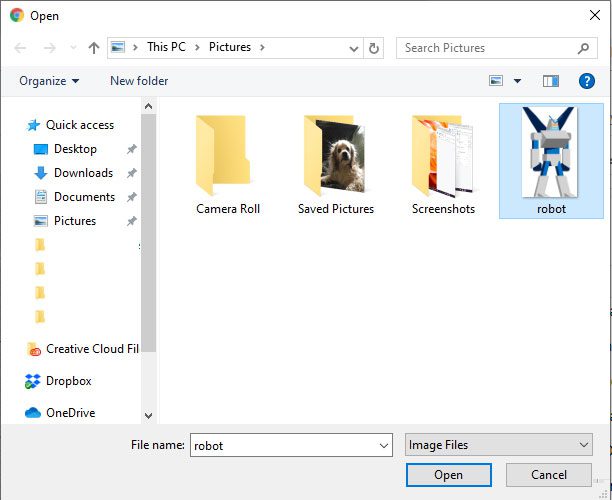Click the Chrome icon in title bar
The image size is (612, 500).
[17, 16]
